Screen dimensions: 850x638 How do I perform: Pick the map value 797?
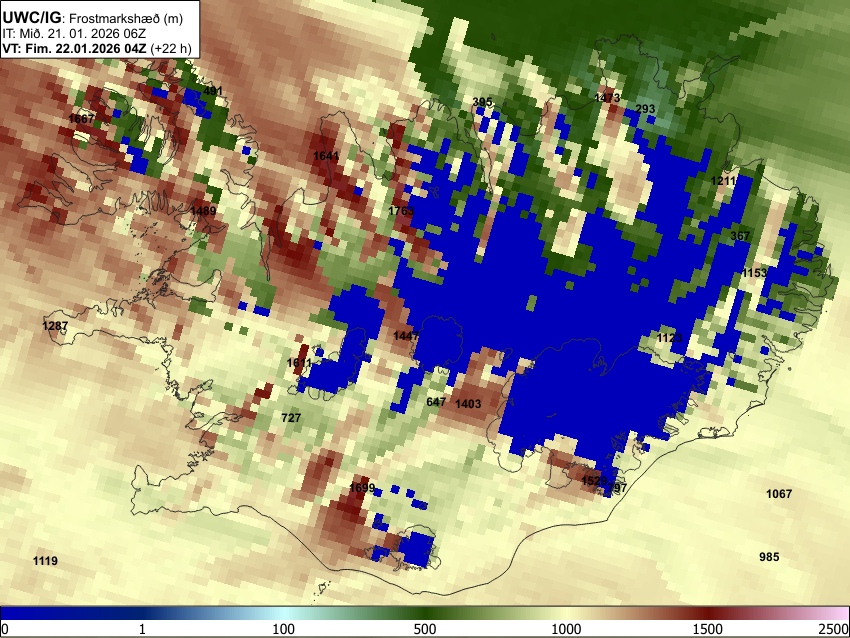pos(617,488)
